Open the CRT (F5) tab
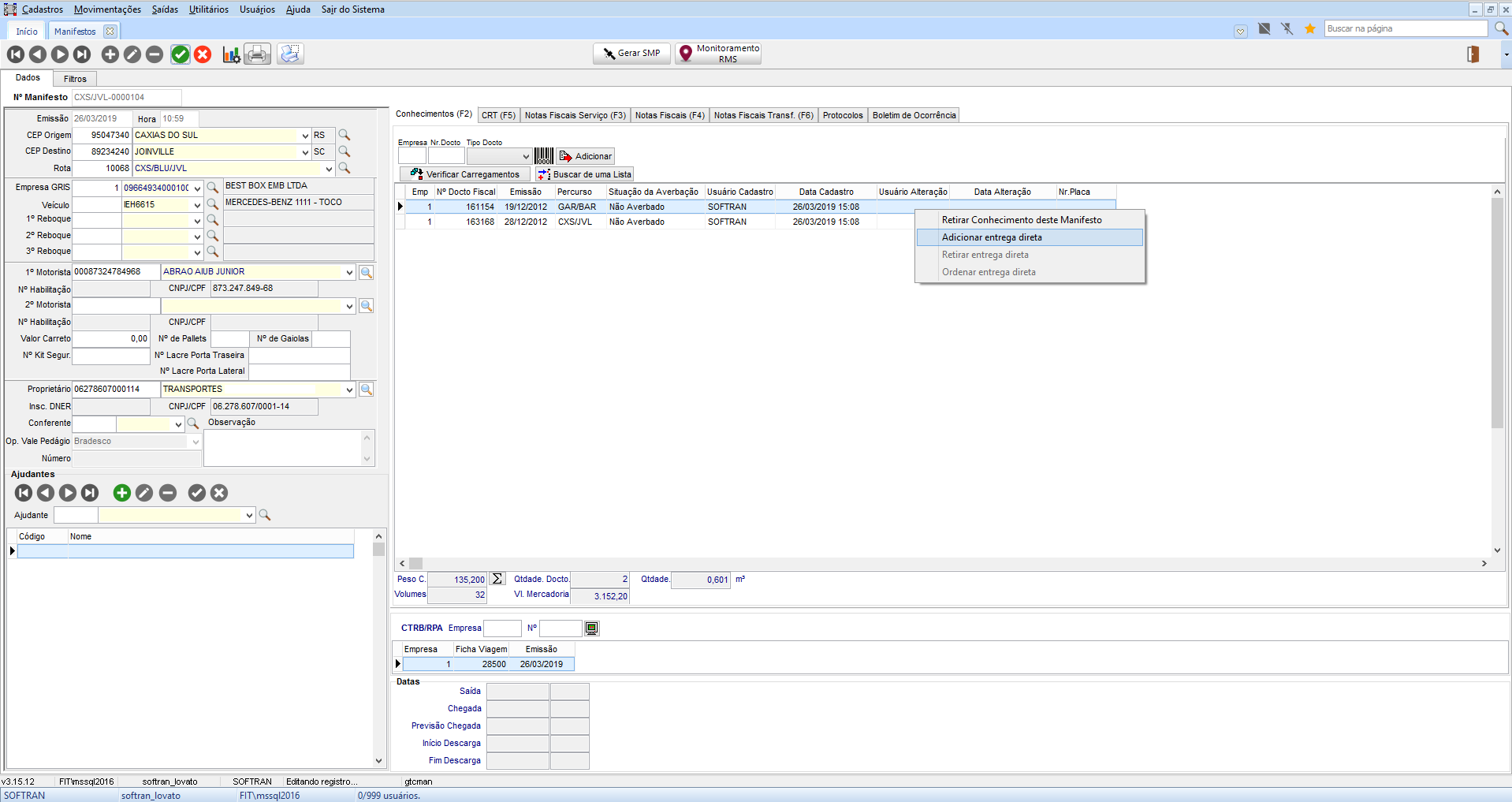Image resolution: width=1512 pixels, height=802 pixels. click(x=498, y=115)
